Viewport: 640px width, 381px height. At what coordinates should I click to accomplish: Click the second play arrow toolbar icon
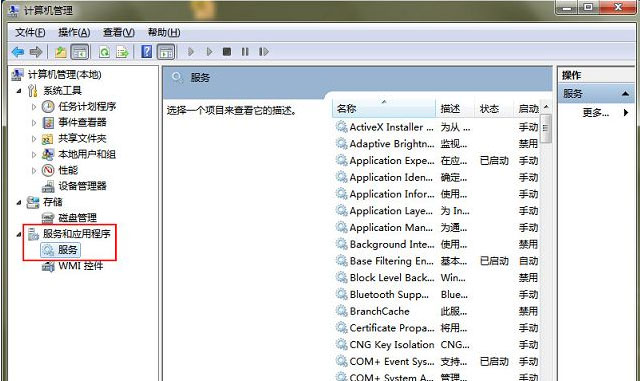209,52
